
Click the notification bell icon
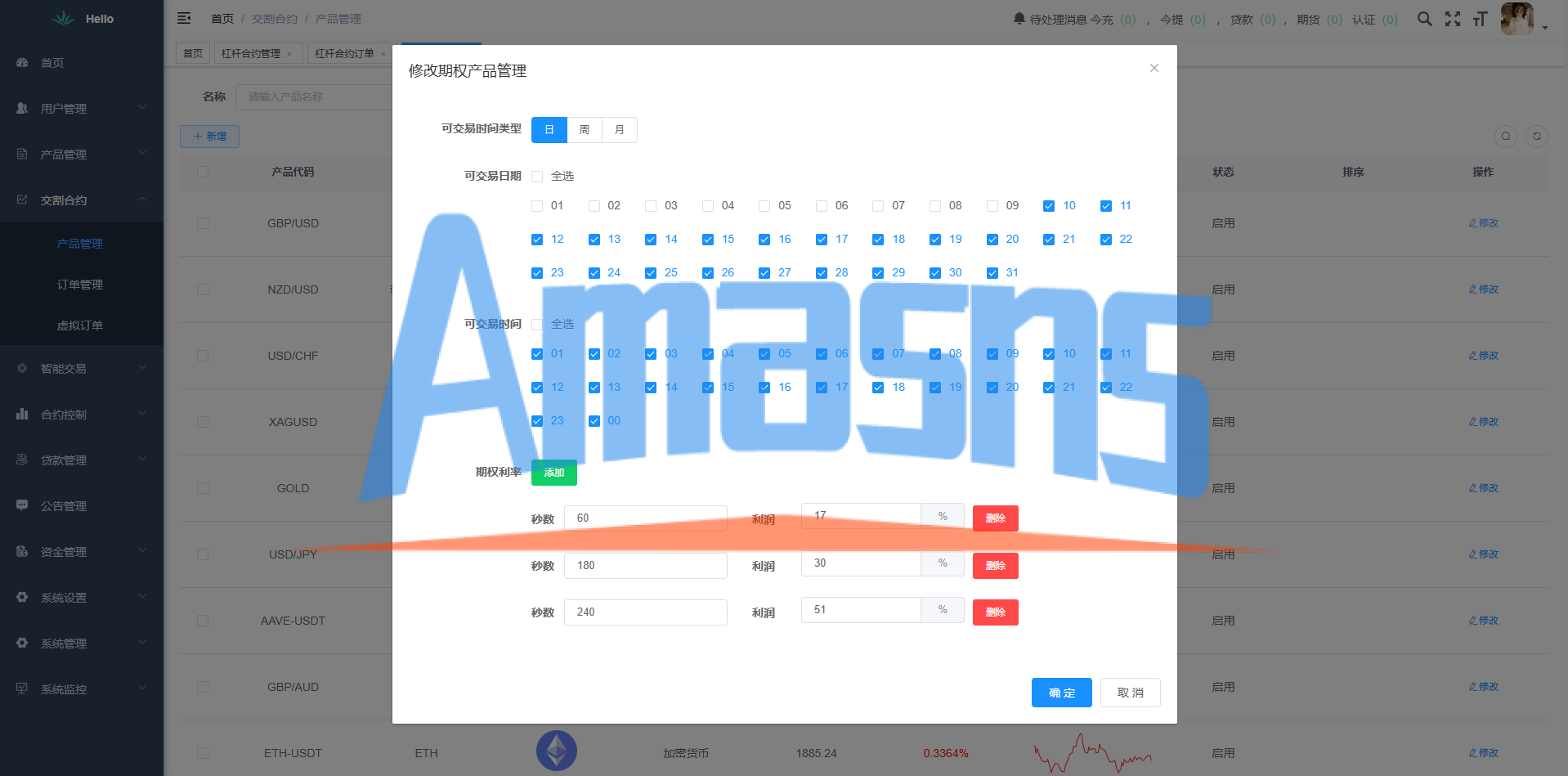1019,18
